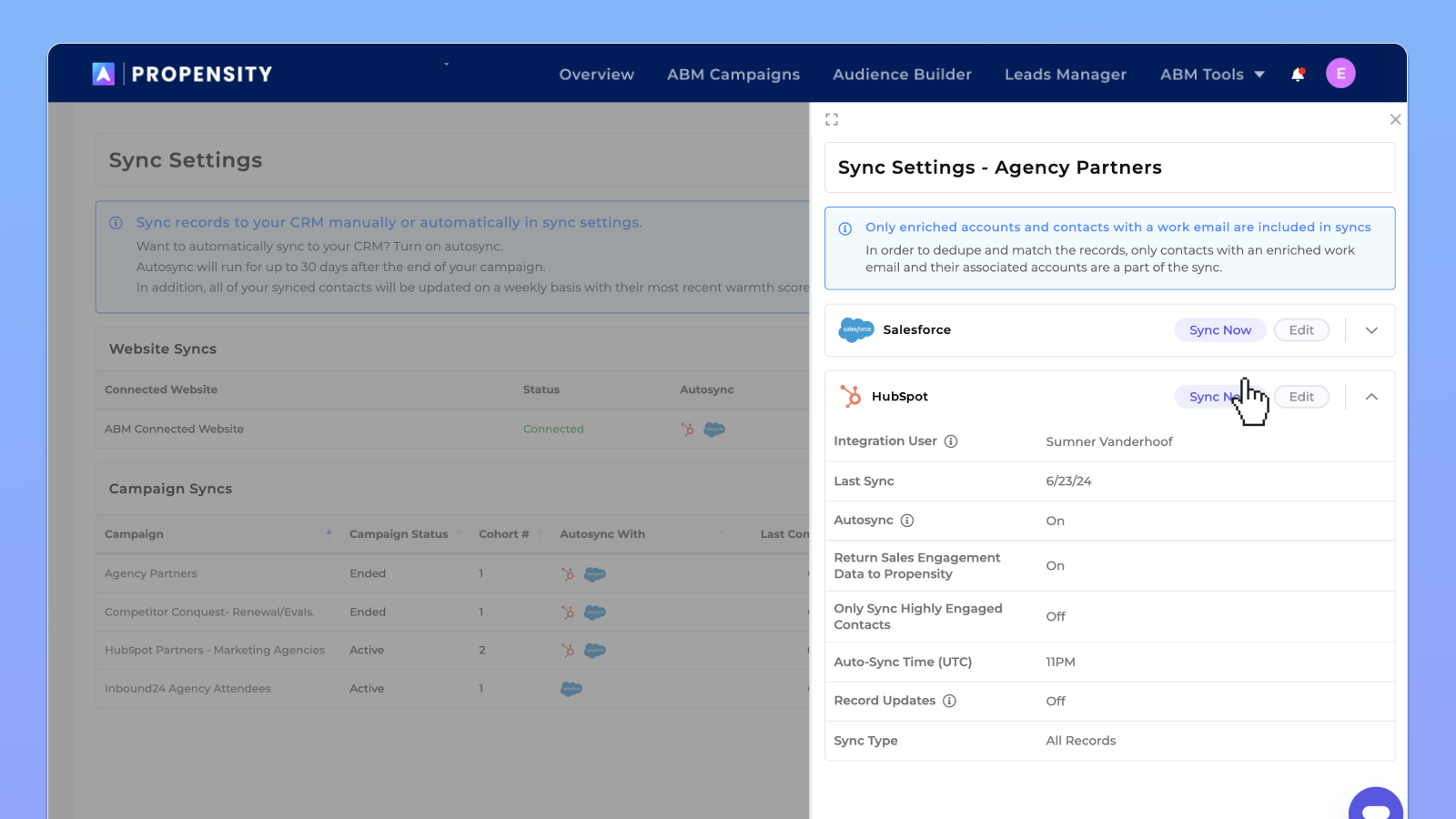Click the Propensity logo icon
Viewport: 1456px width, 819px height.
(x=104, y=74)
